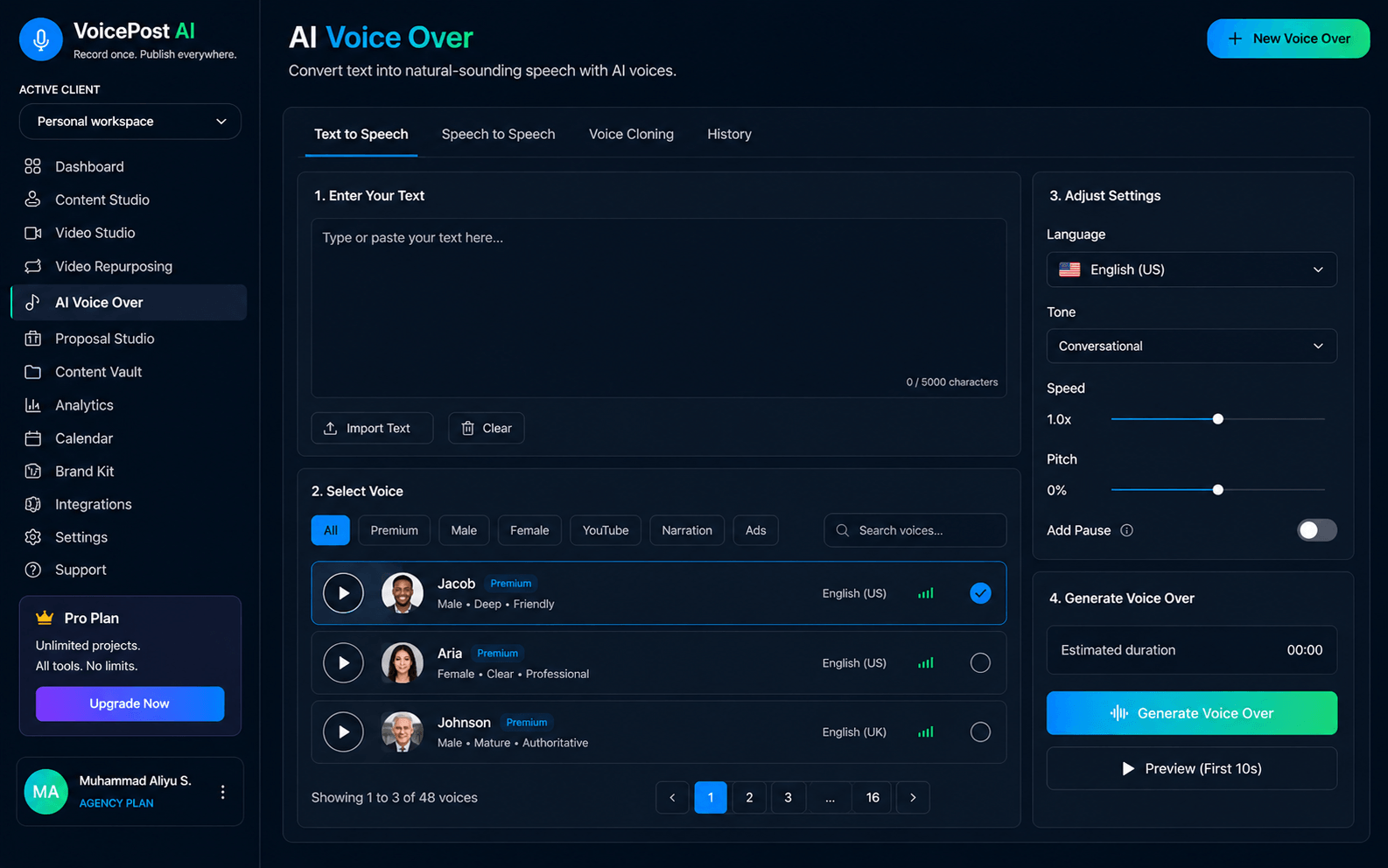Open the Brand Kit icon
This screenshot has width=1388, height=868.
click(x=32, y=471)
